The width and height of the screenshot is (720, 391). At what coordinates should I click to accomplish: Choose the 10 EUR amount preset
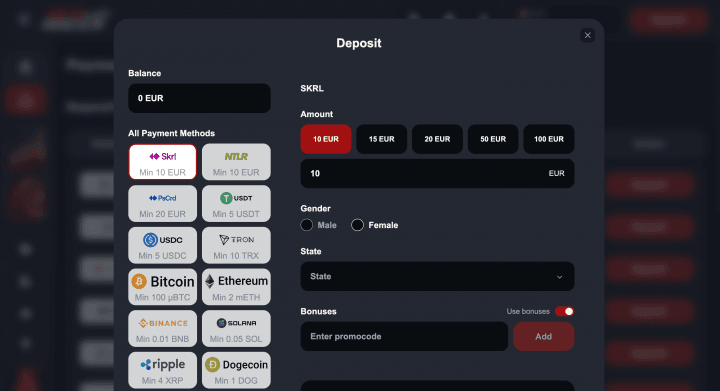click(326, 139)
